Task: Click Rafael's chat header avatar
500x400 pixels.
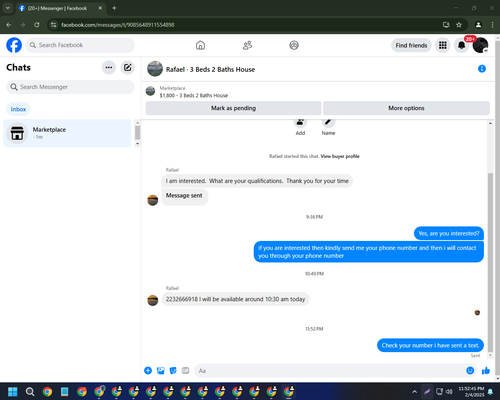Action: click(155, 69)
